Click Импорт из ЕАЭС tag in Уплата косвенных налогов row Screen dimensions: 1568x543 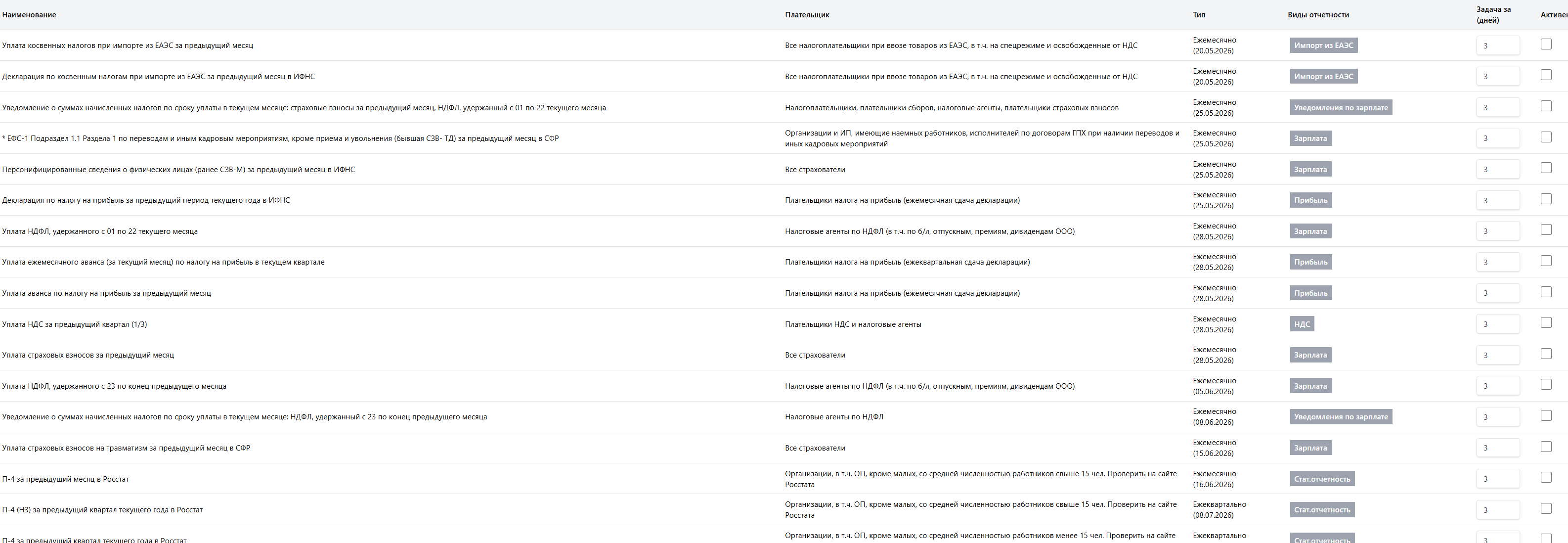click(1323, 45)
